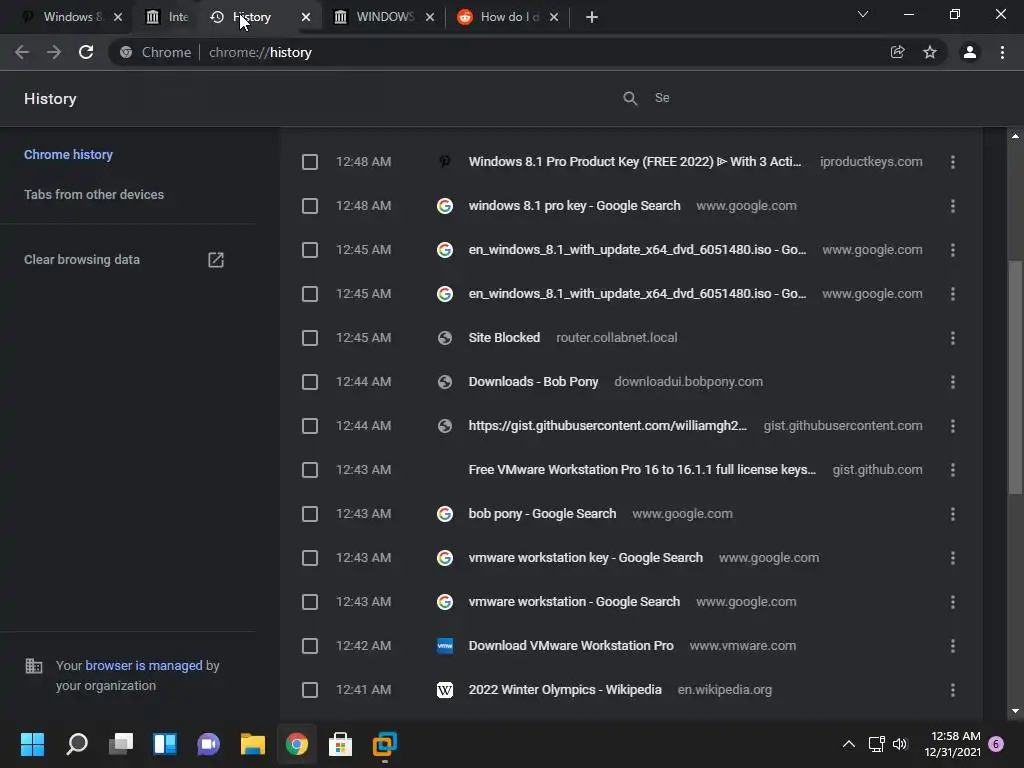The image size is (1024, 768).
Task: Open 2022 Winter Olympics - Wikipedia link
Action: (x=565, y=690)
